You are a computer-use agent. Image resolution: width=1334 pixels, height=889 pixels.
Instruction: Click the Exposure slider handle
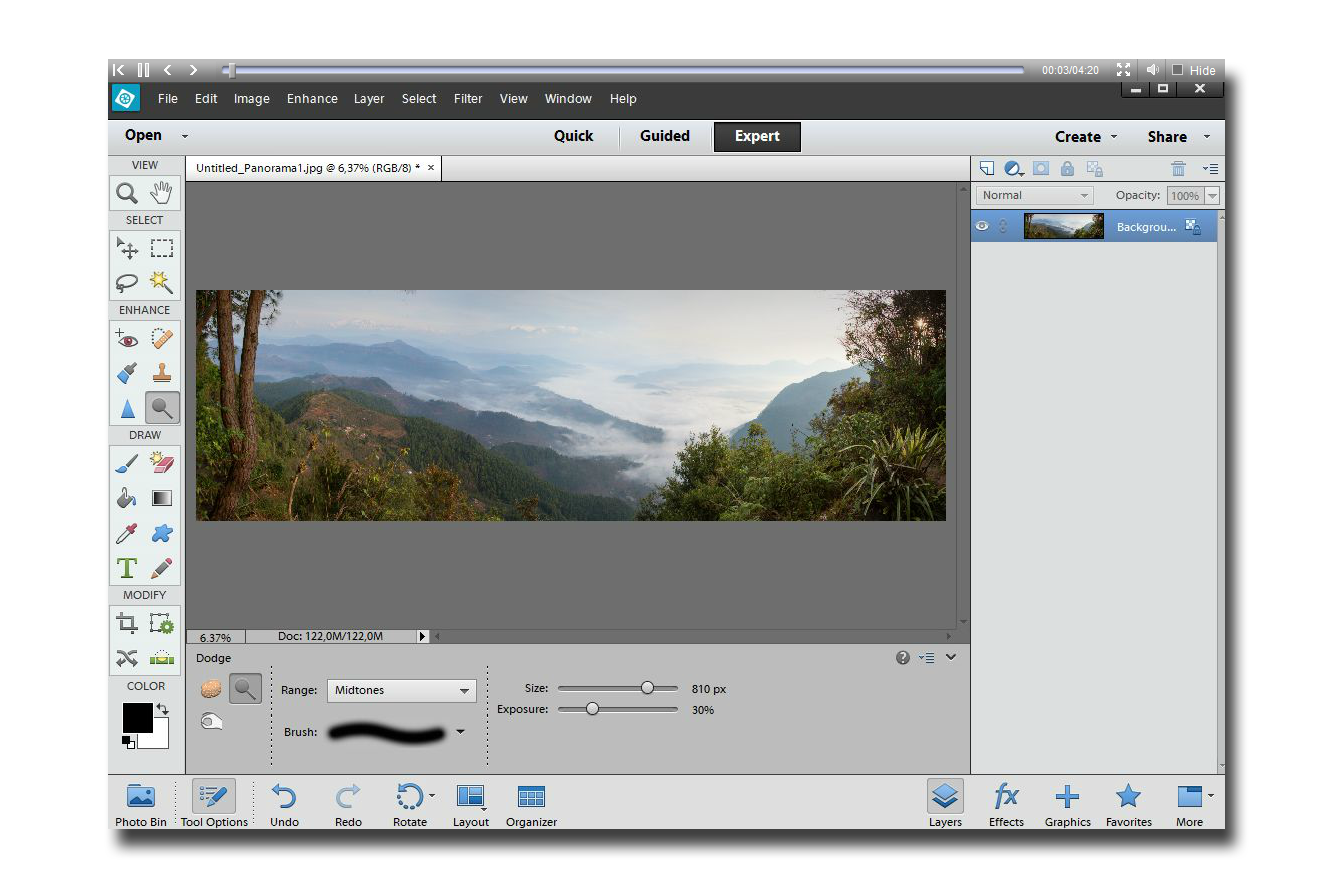(x=592, y=709)
